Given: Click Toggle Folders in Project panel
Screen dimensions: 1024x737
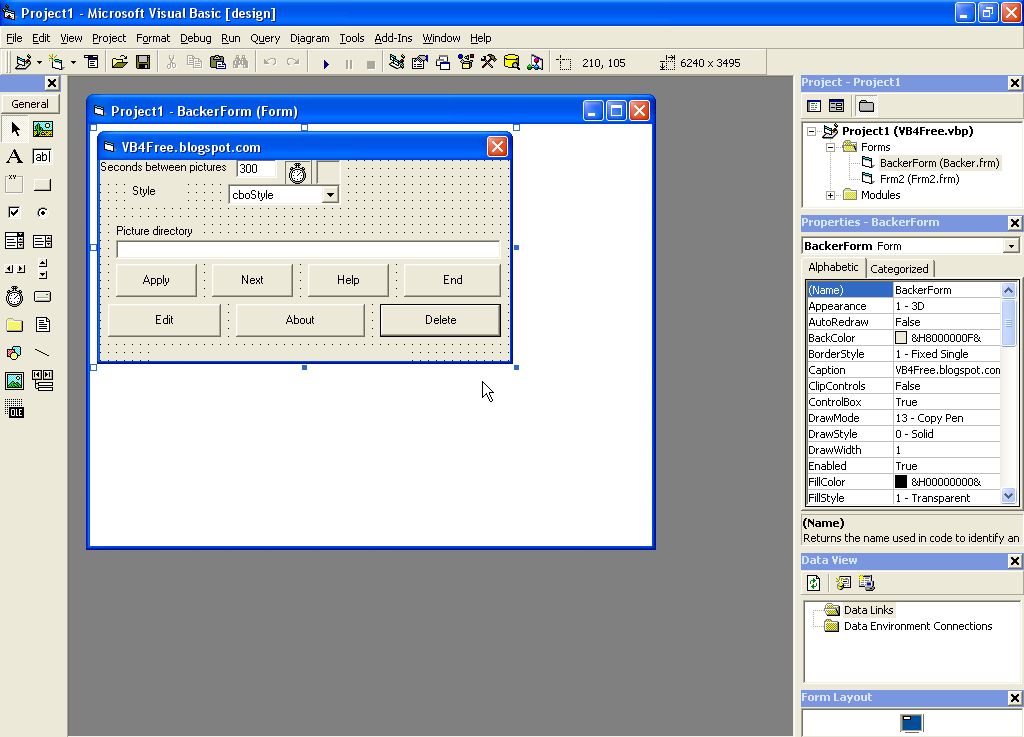Looking at the screenshot, I should tap(866, 106).
